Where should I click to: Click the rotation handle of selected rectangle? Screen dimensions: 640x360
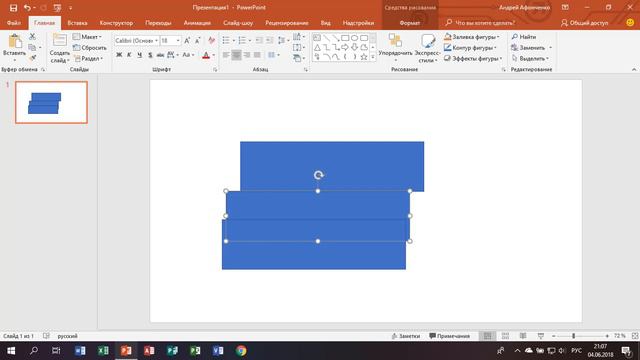click(318, 175)
